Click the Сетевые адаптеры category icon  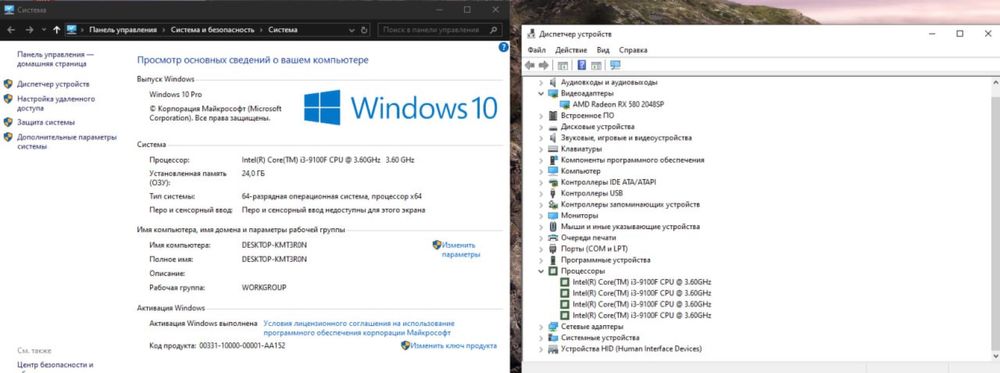pyautogui.click(x=554, y=326)
